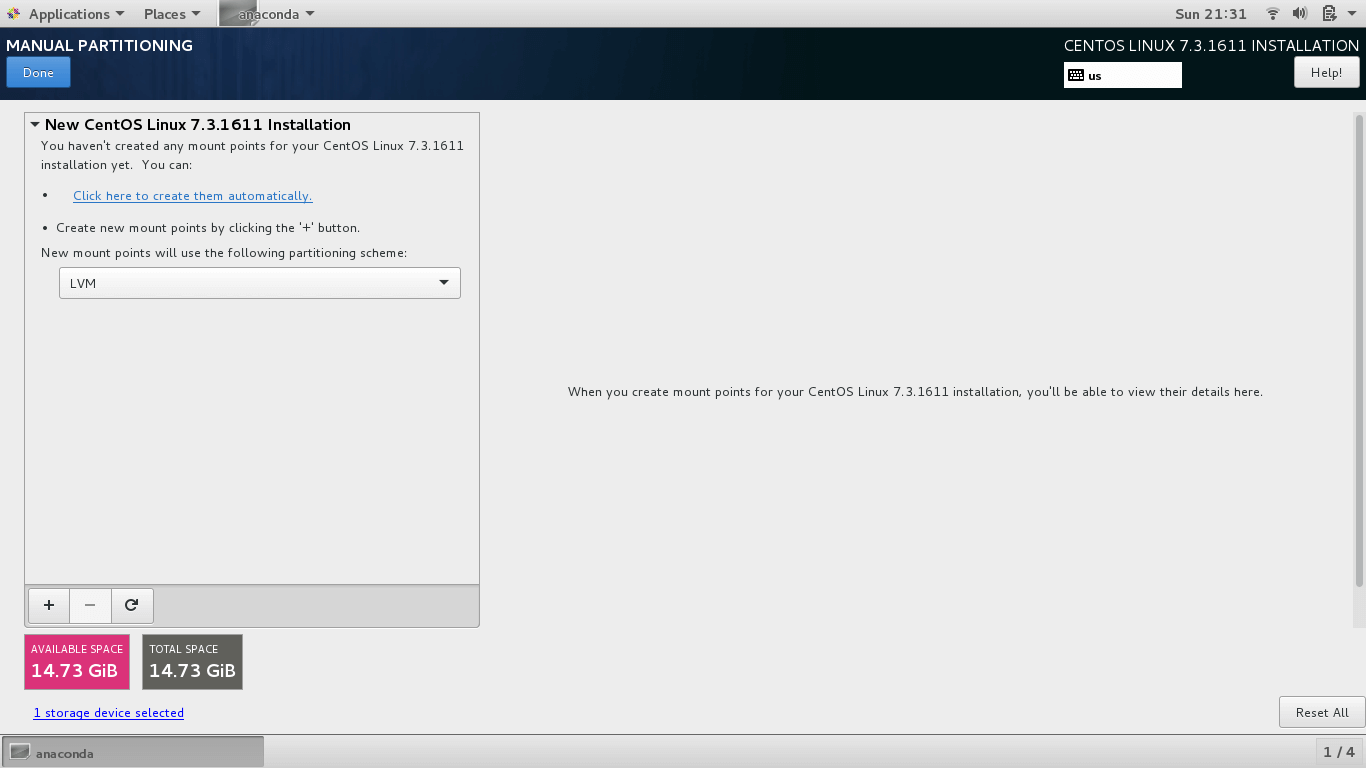Click the Reset All button

tap(1322, 712)
